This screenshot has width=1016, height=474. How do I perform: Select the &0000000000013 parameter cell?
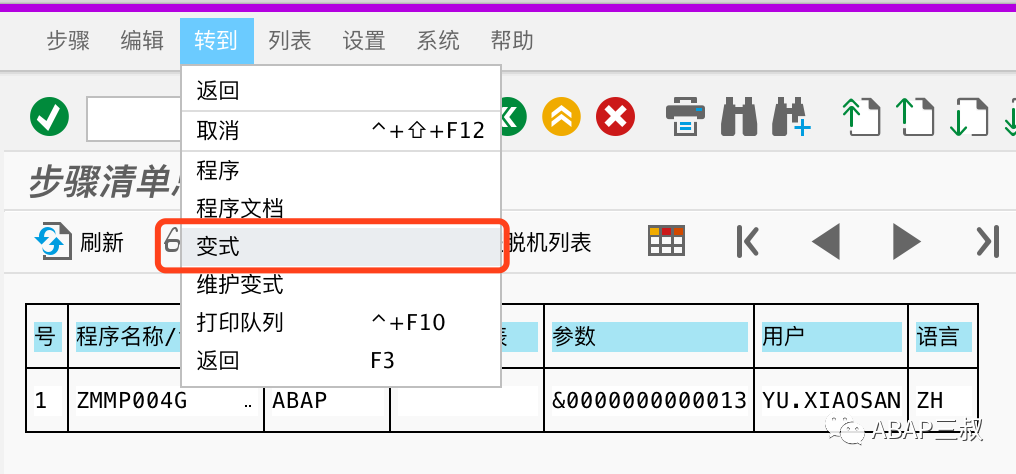649,401
